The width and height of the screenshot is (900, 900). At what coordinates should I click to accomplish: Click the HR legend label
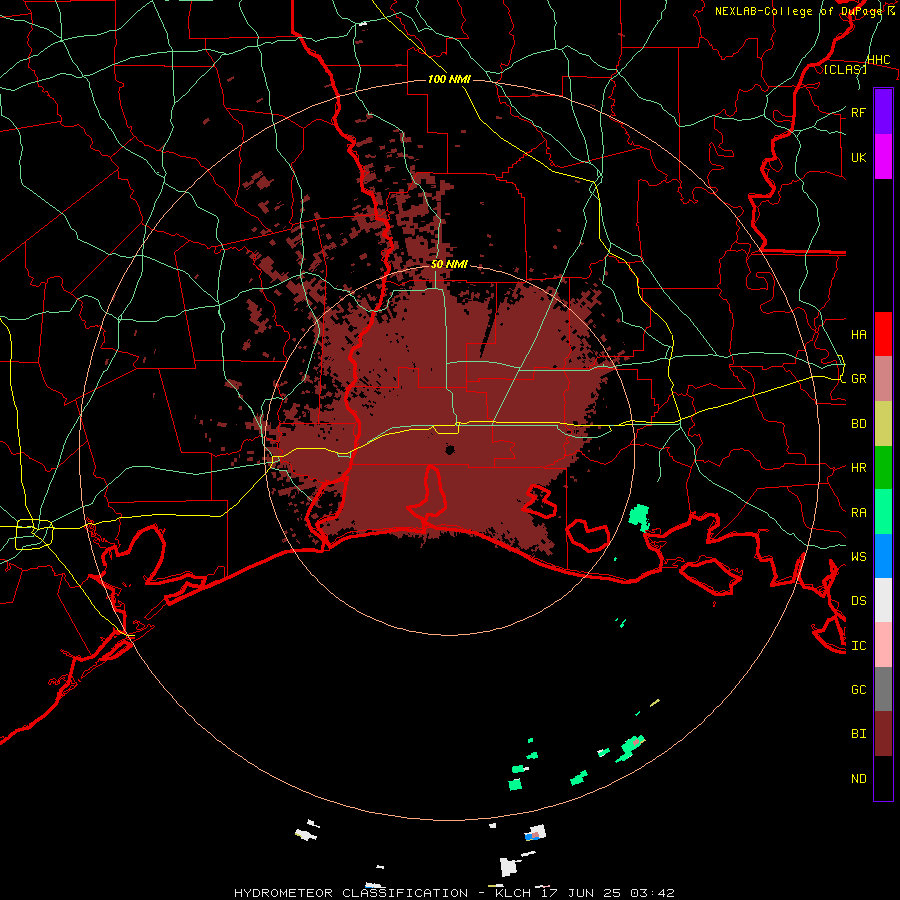coord(858,468)
